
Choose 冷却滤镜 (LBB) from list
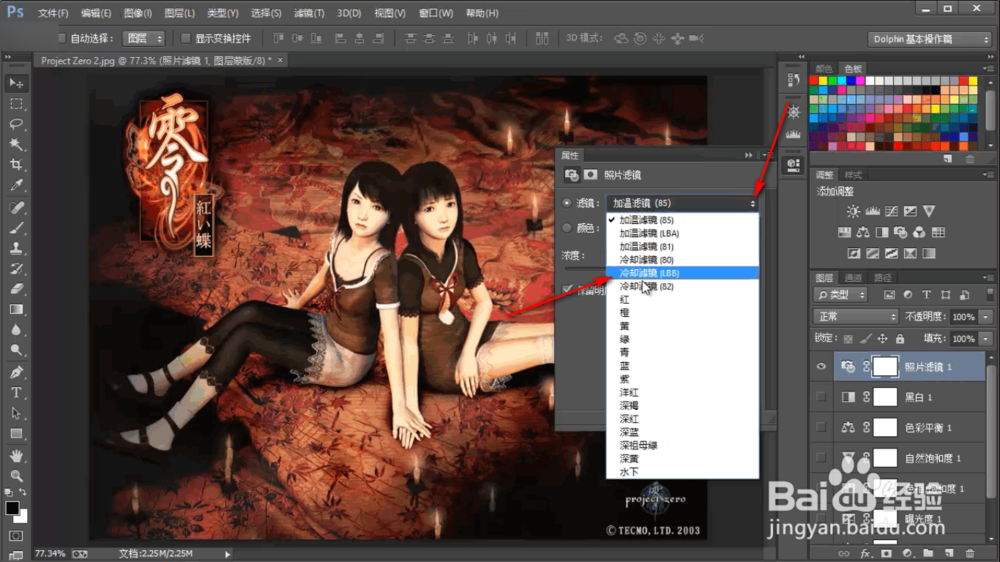pos(682,273)
